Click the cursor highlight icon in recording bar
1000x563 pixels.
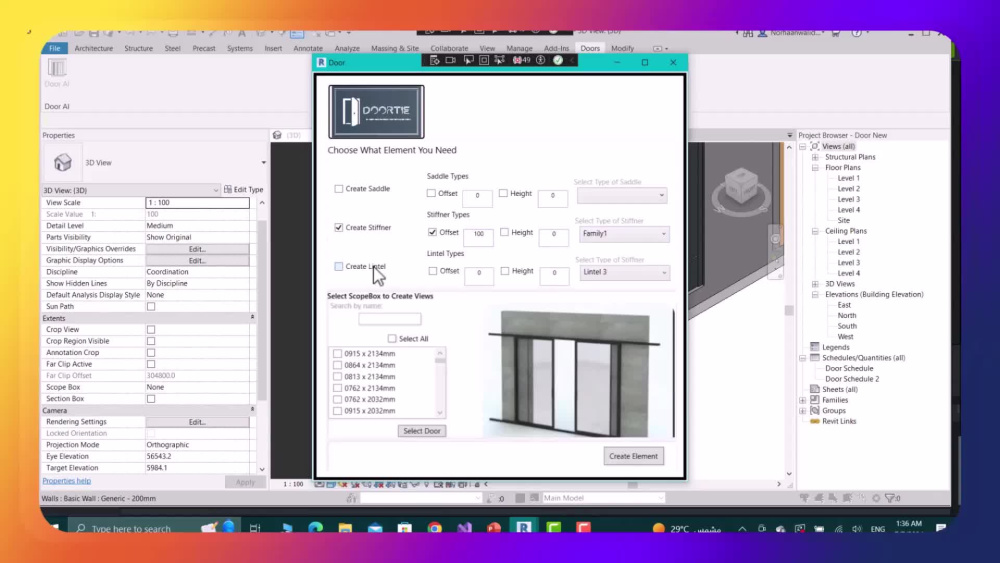click(x=468, y=60)
